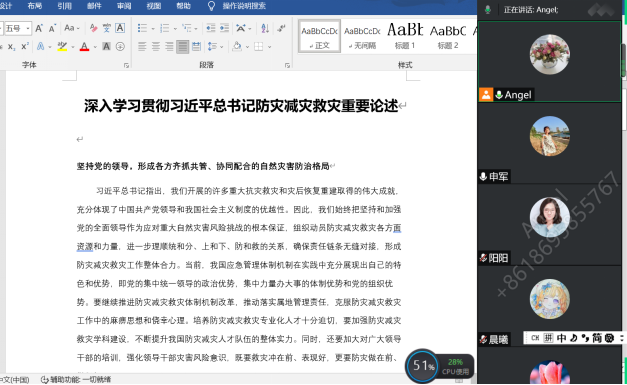Click the 中 input mode icon in IME bar

pos(561,338)
